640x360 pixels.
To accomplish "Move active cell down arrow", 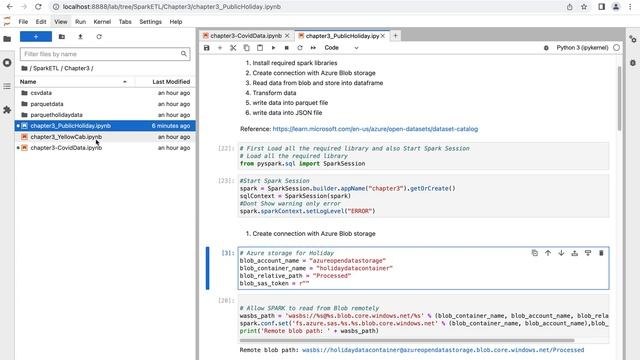I will coord(561,253).
